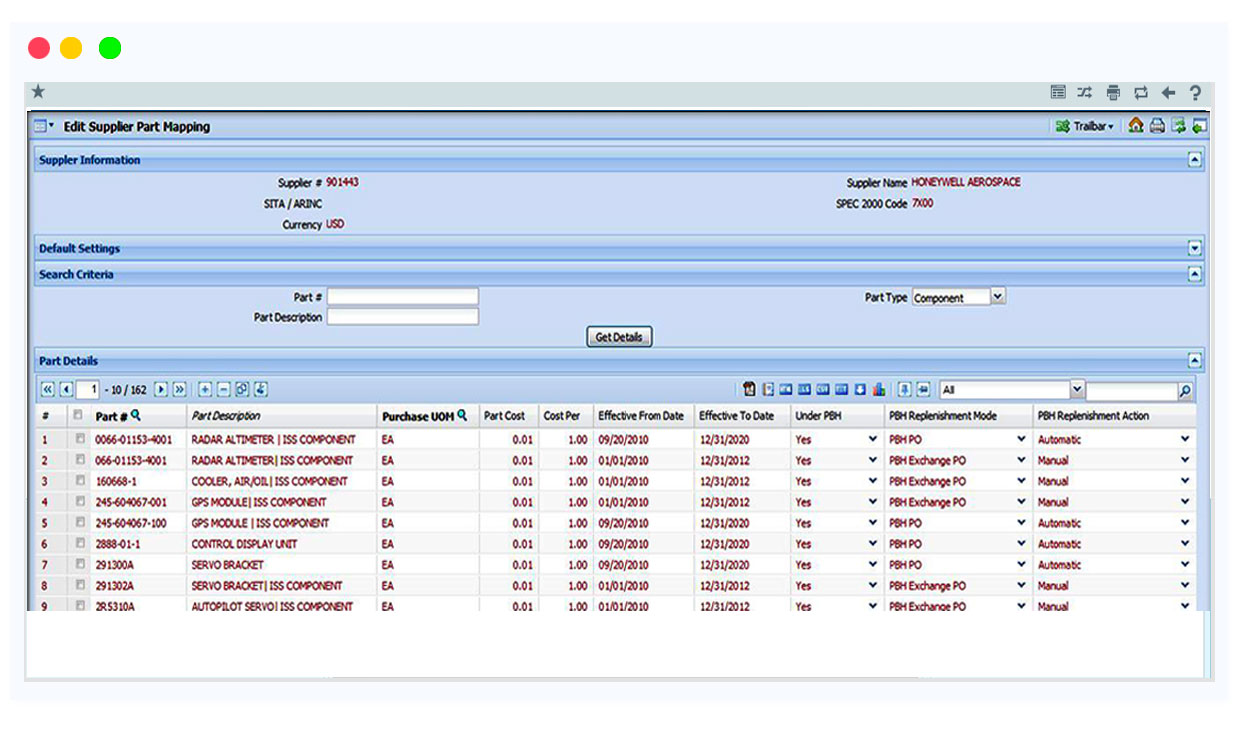Open help with the question mark icon
The height and width of the screenshot is (732, 1250).
tap(1195, 93)
